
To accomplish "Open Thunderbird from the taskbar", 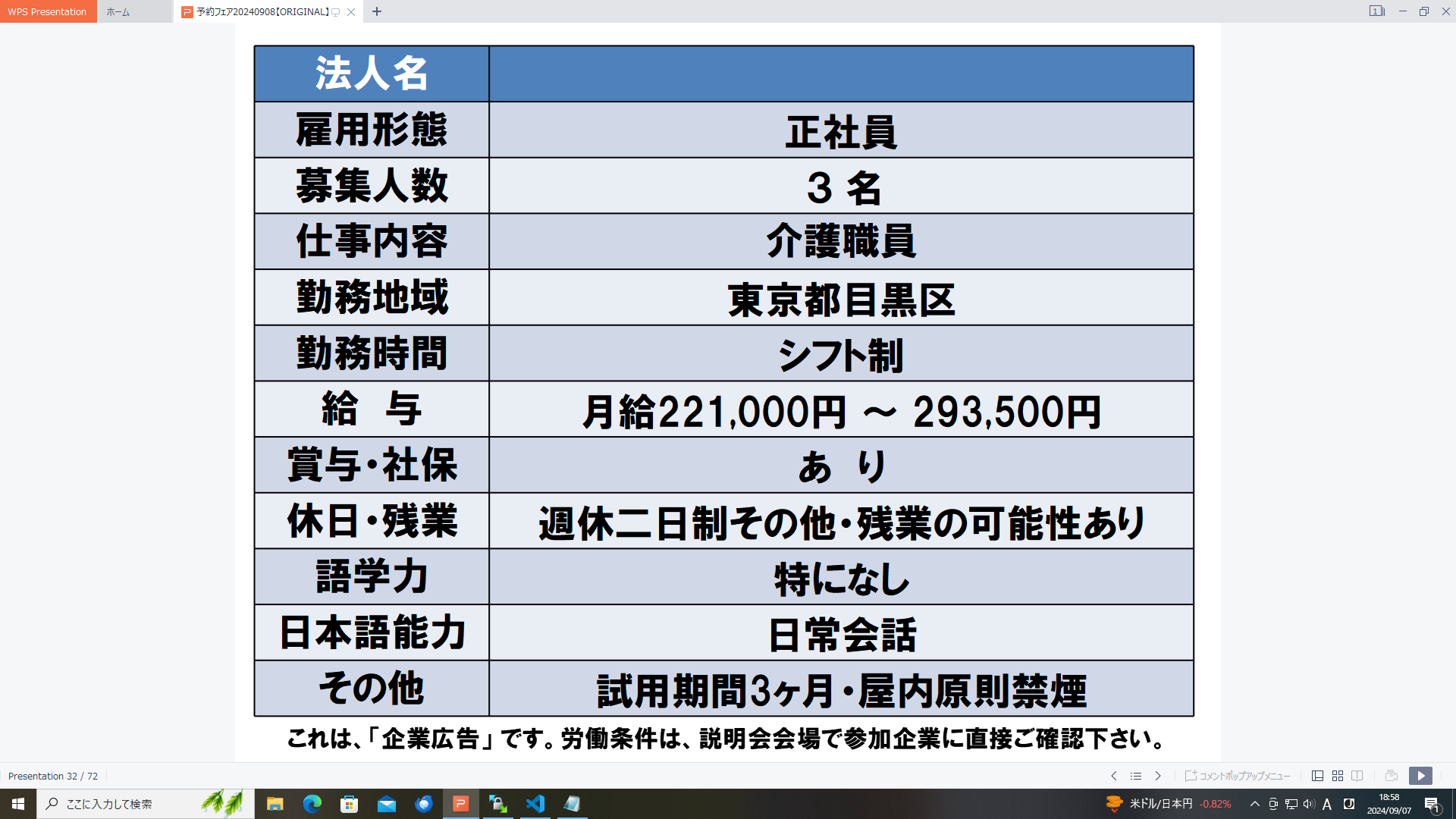I will 423,804.
